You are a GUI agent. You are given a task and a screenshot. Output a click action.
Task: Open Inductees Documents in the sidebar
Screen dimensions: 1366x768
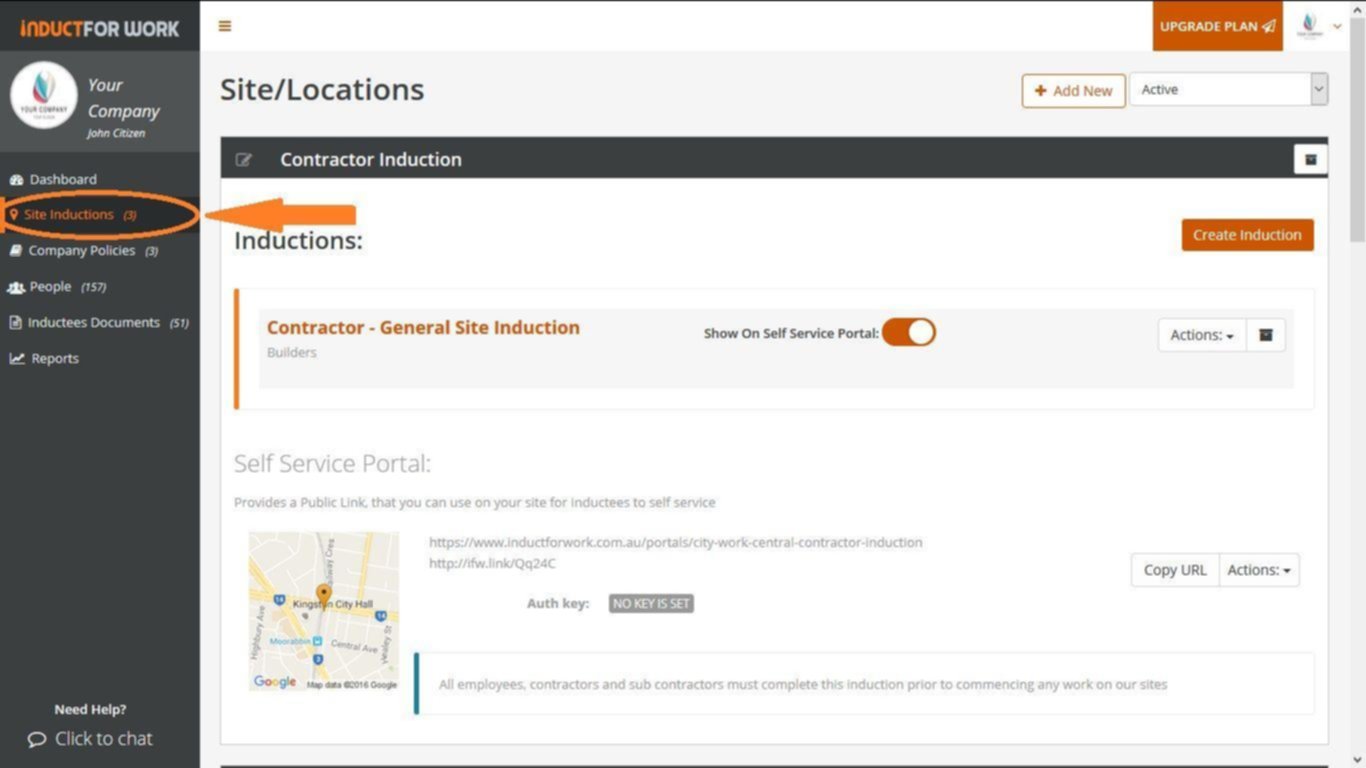click(x=99, y=322)
